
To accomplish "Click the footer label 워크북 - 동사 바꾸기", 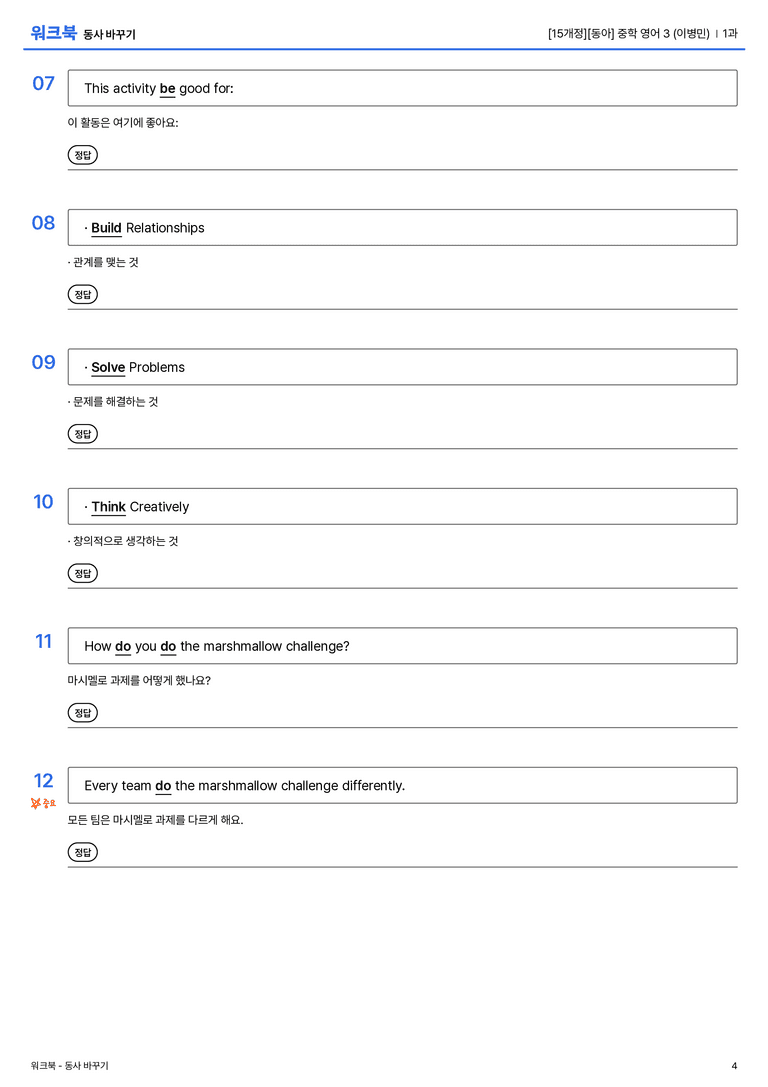I will click(69, 1066).
